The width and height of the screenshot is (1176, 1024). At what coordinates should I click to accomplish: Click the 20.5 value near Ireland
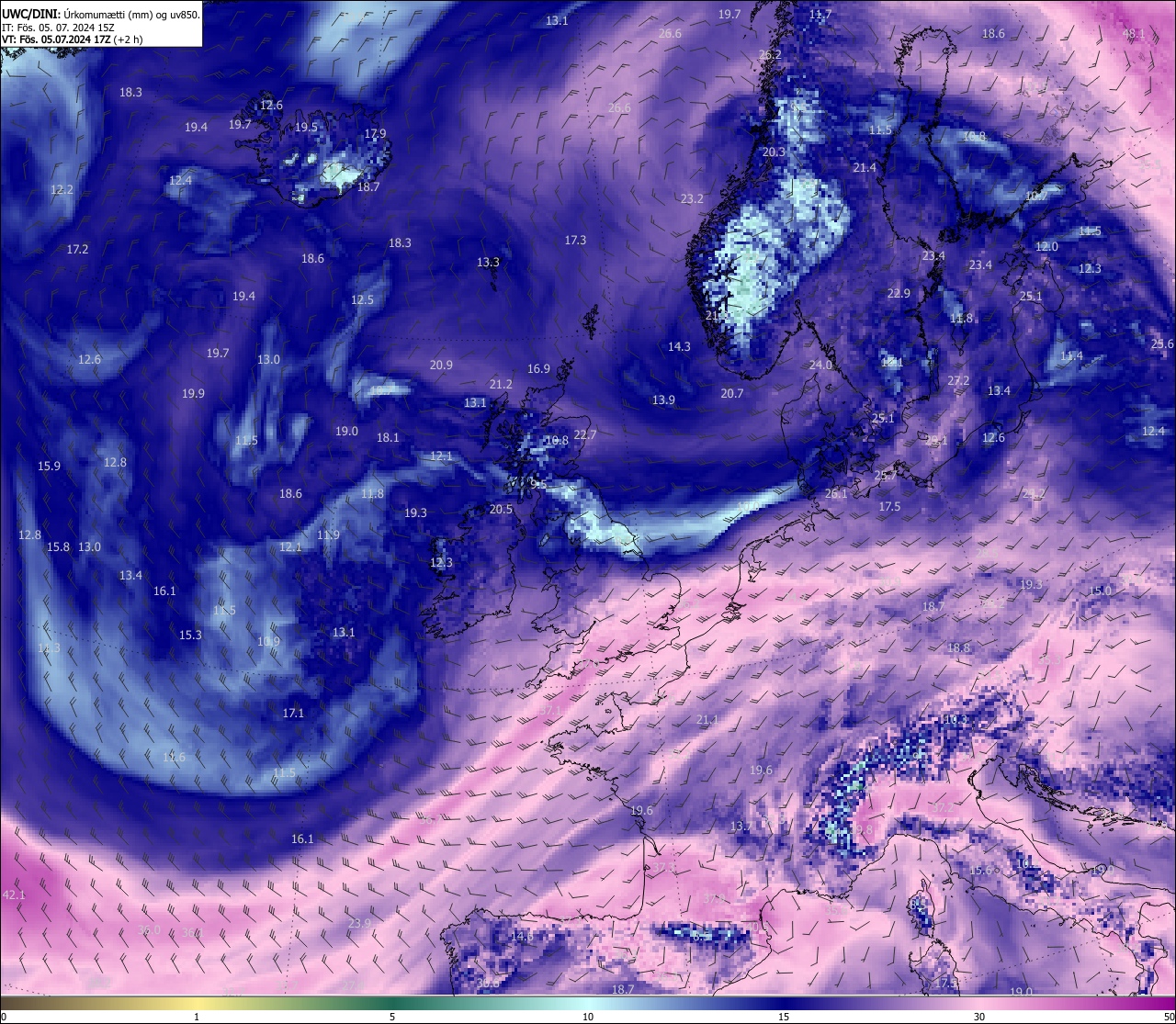click(501, 510)
